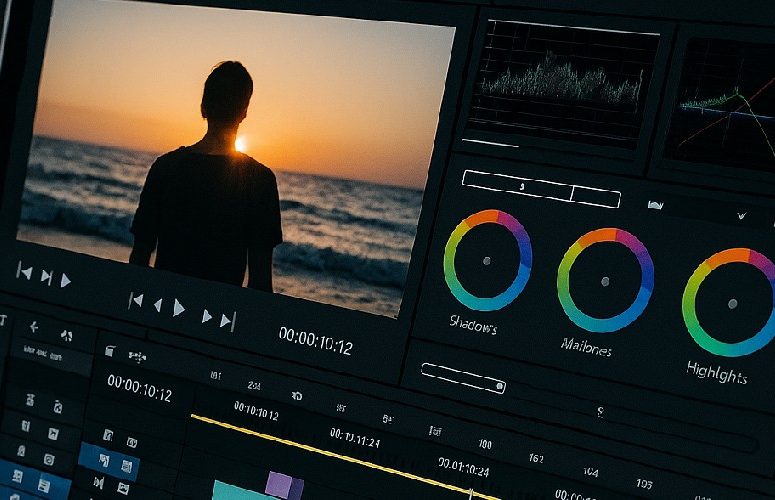Adjust the Shadows color wheel

pyautogui.click(x=487, y=260)
